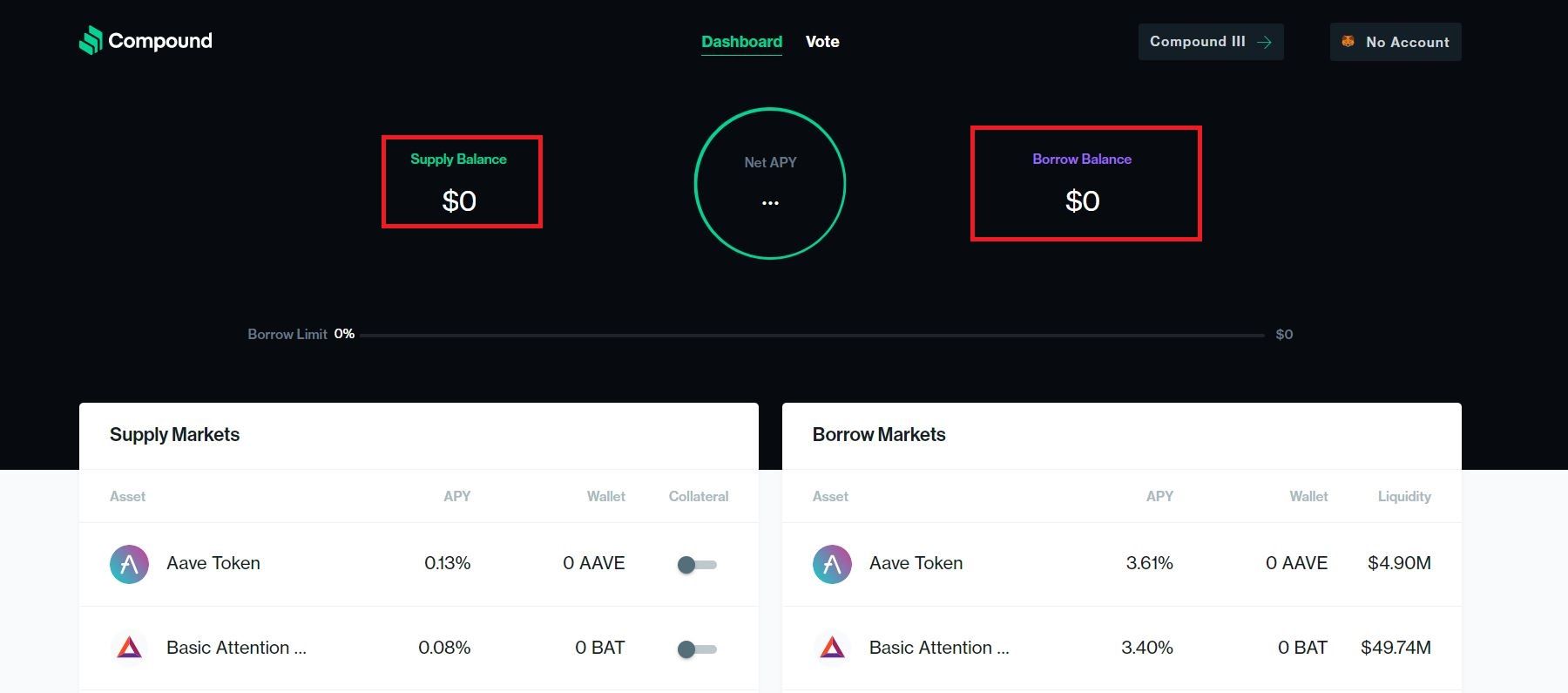The image size is (1568, 693).
Task: Click 0 BAT wallet in Supply Markets
Action: click(x=600, y=648)
